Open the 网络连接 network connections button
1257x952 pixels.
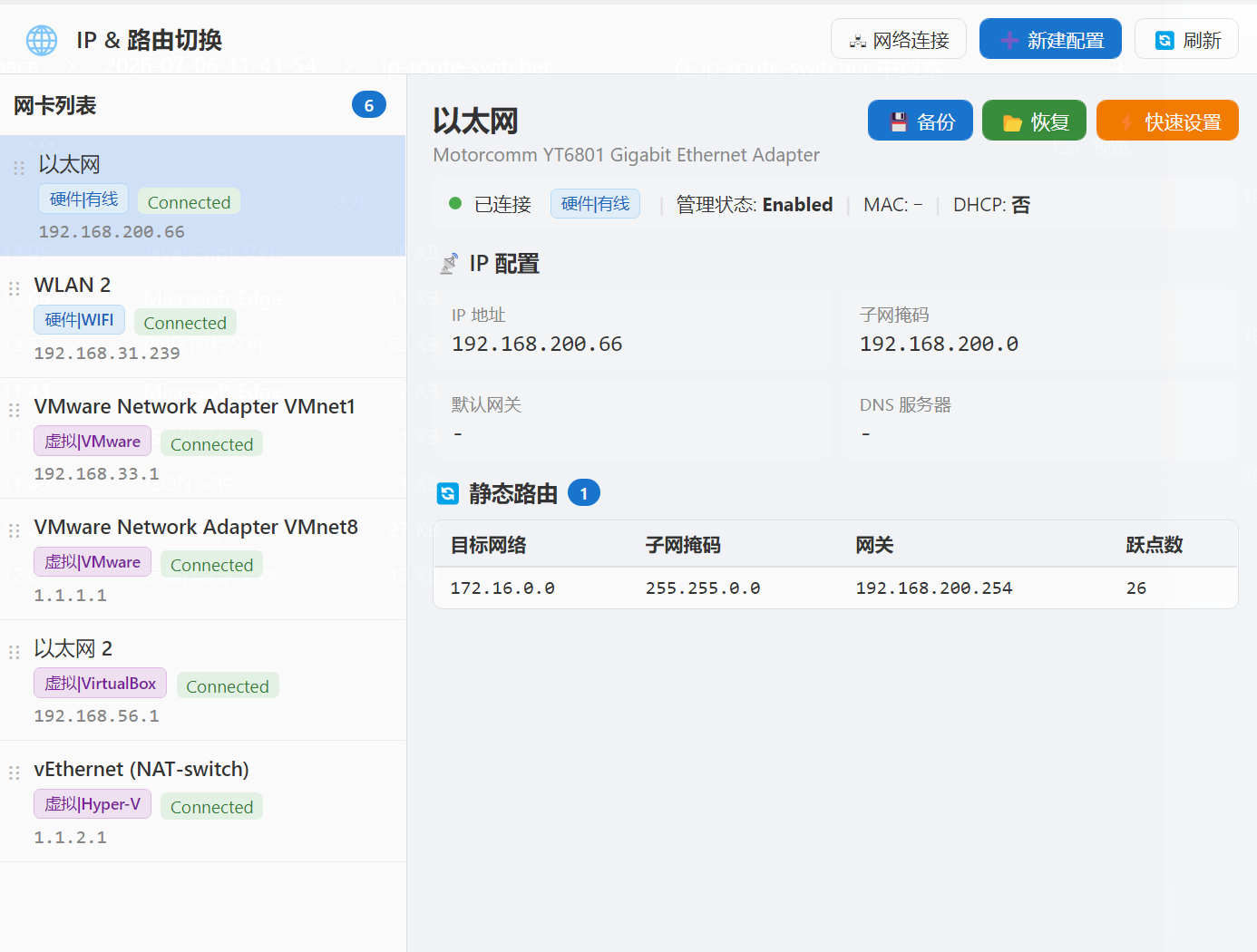pyautogui.click(x=899, y=39)
